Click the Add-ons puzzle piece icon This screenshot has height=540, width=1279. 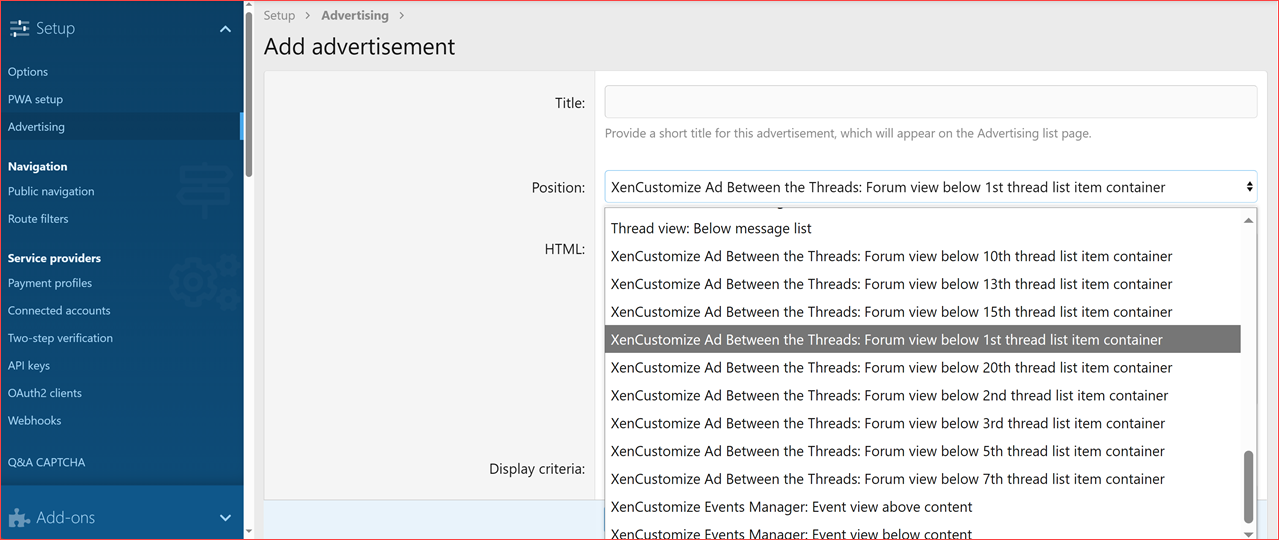point(19,518)
